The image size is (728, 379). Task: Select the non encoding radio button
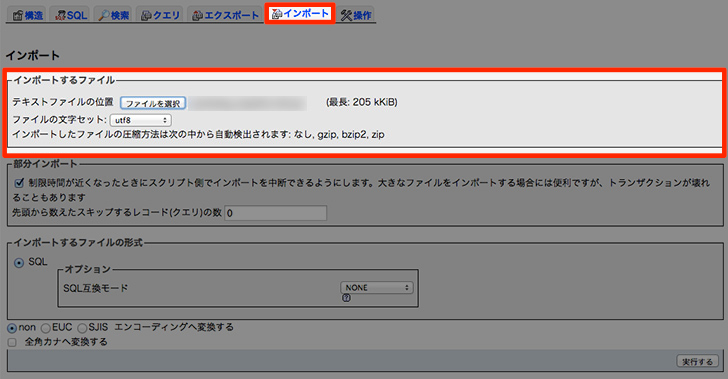(x=12, y=328)
